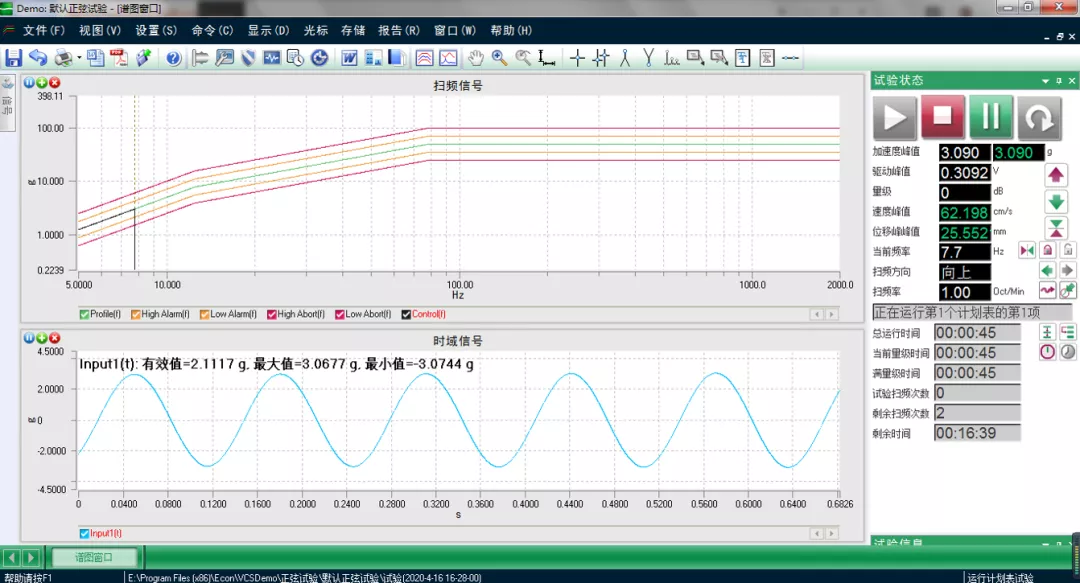Image resolution: width=1080 pixels, height=583 pixels.
Task: Click the reset loop arrow button
Action: point(1039,117)
